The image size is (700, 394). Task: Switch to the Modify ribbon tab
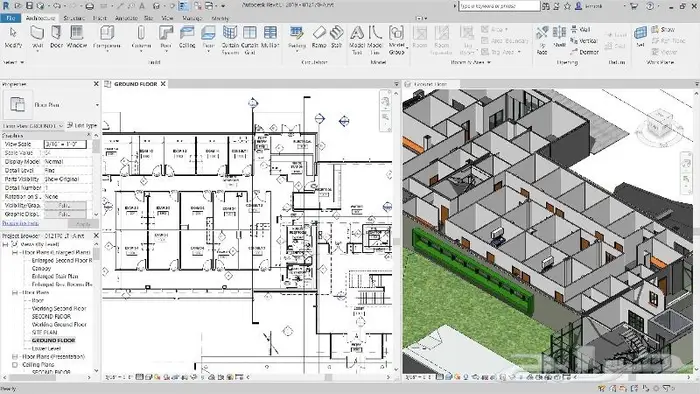(220, 18)
